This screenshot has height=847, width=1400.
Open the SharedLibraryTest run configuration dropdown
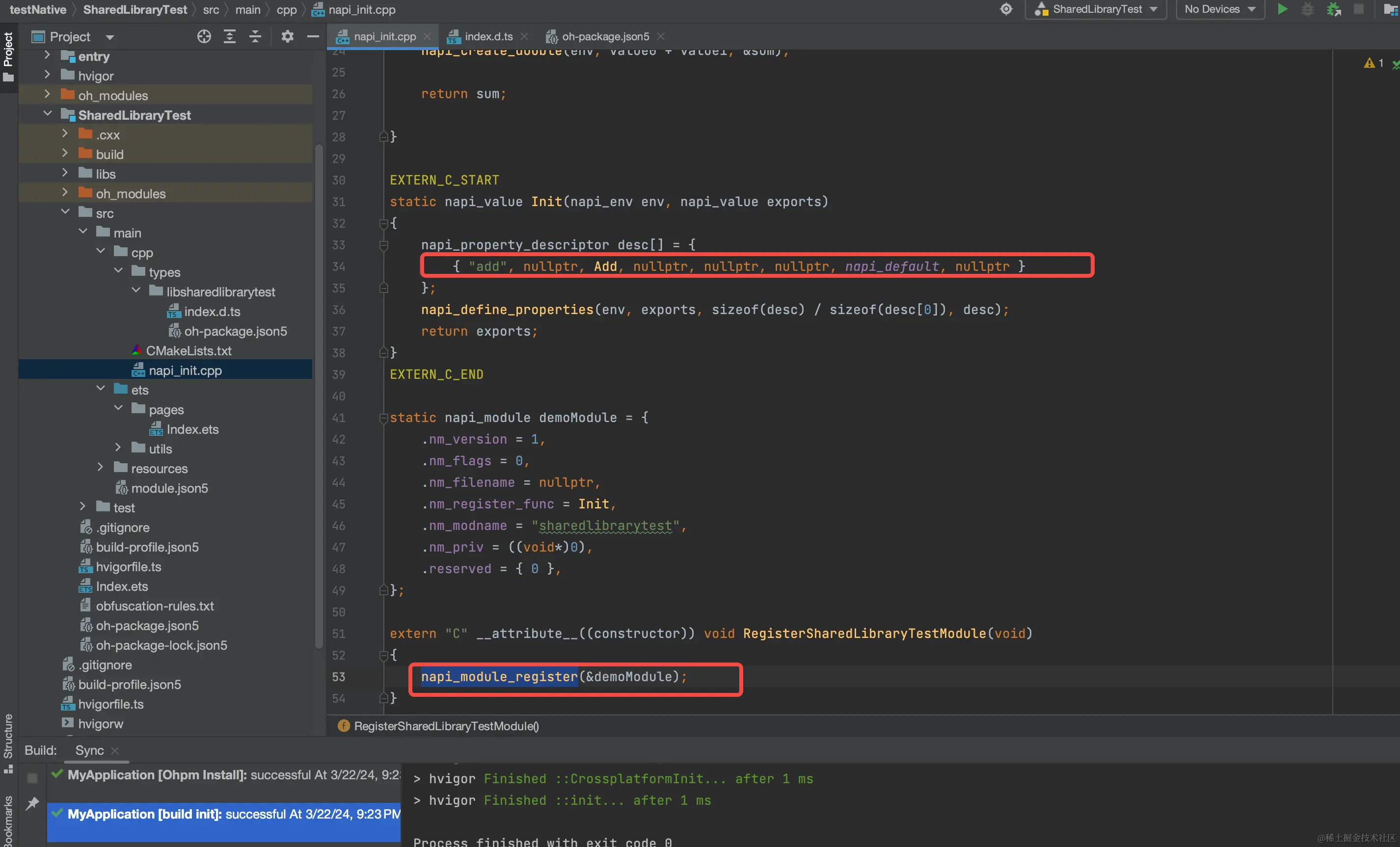click(1096, 9)
